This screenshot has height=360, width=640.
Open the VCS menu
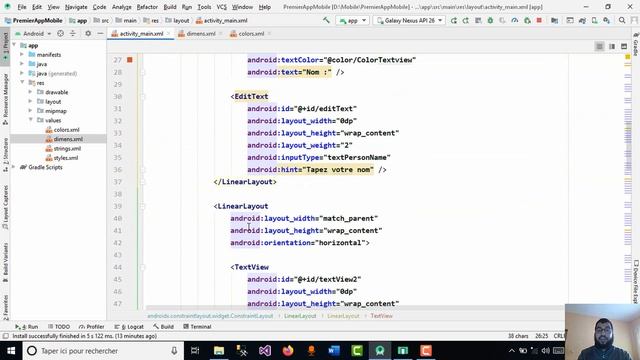[x=221, y=7]
